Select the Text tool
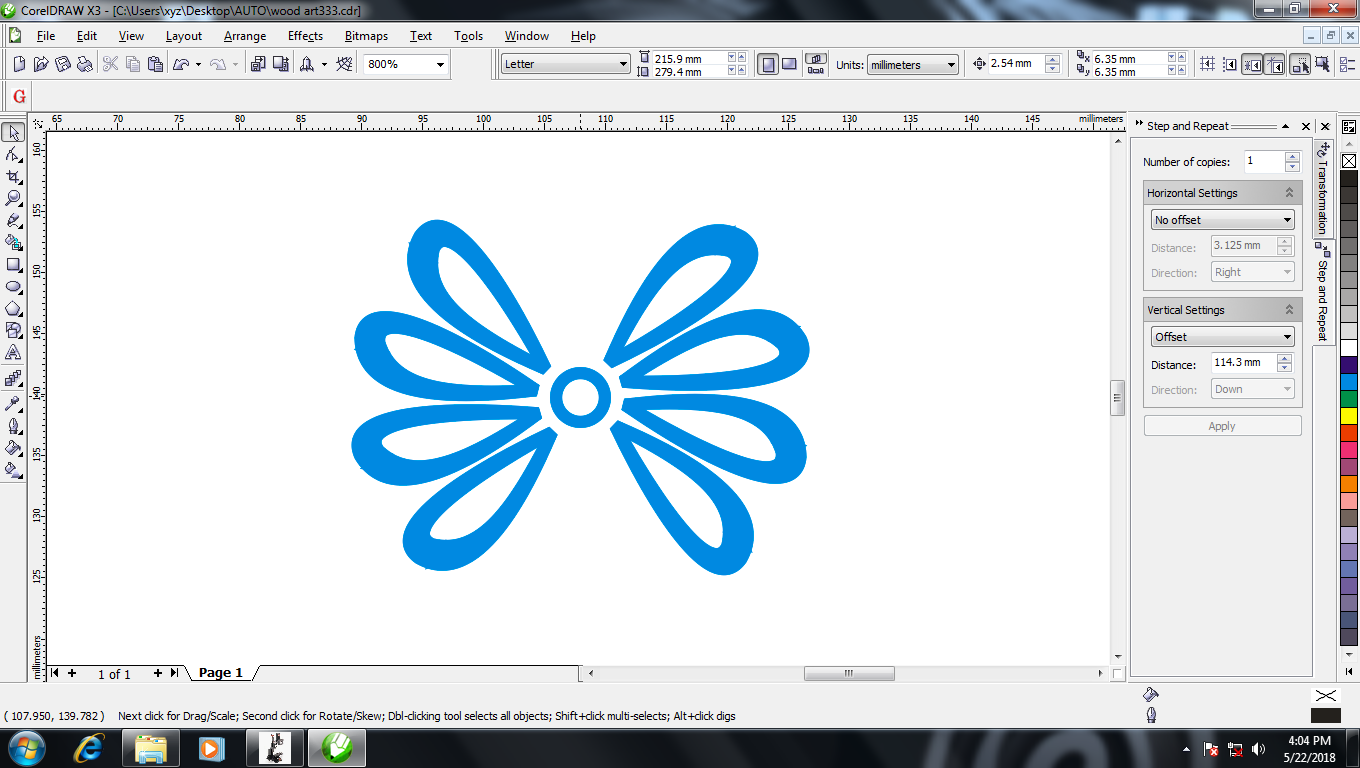 coord(13,352)
